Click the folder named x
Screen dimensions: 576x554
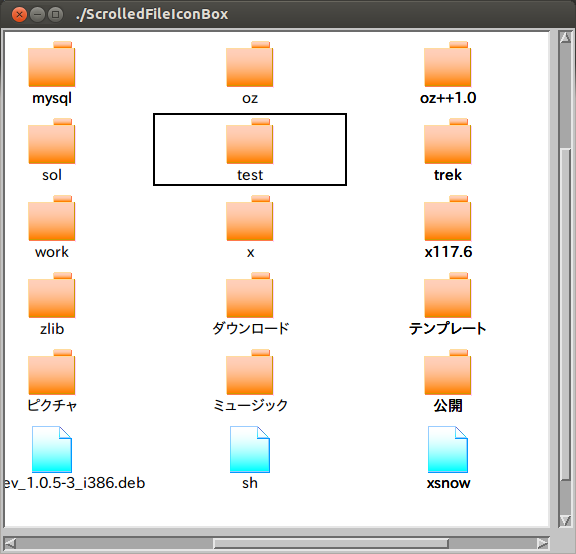pos(250,218)
